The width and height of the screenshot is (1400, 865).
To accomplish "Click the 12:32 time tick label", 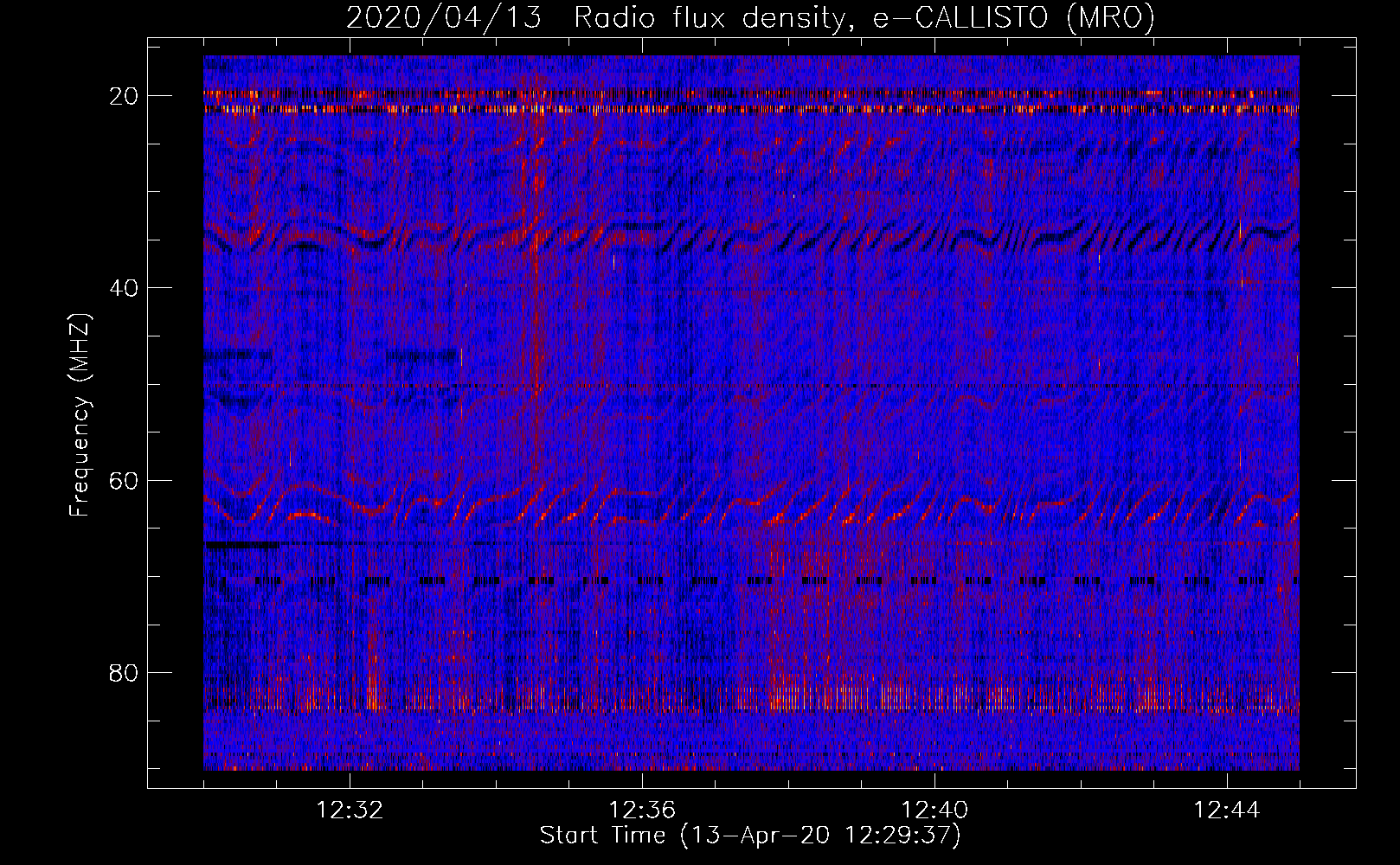I will pos(350,811).
